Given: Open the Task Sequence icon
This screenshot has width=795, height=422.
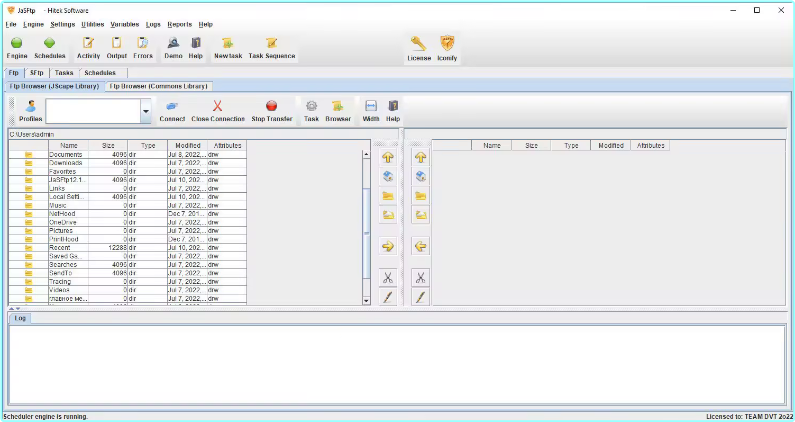Looking at the screenshot, I should click(272, 48).
